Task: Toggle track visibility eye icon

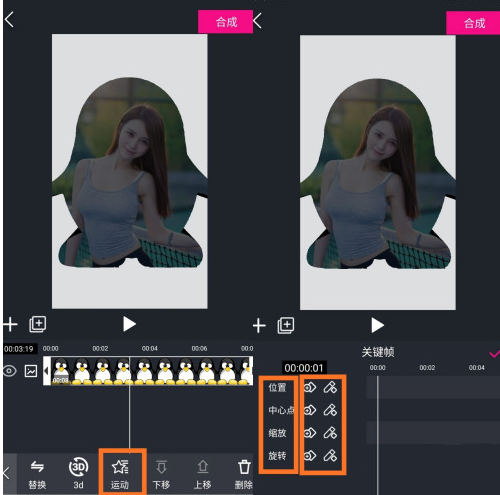Action: (10, 371)
